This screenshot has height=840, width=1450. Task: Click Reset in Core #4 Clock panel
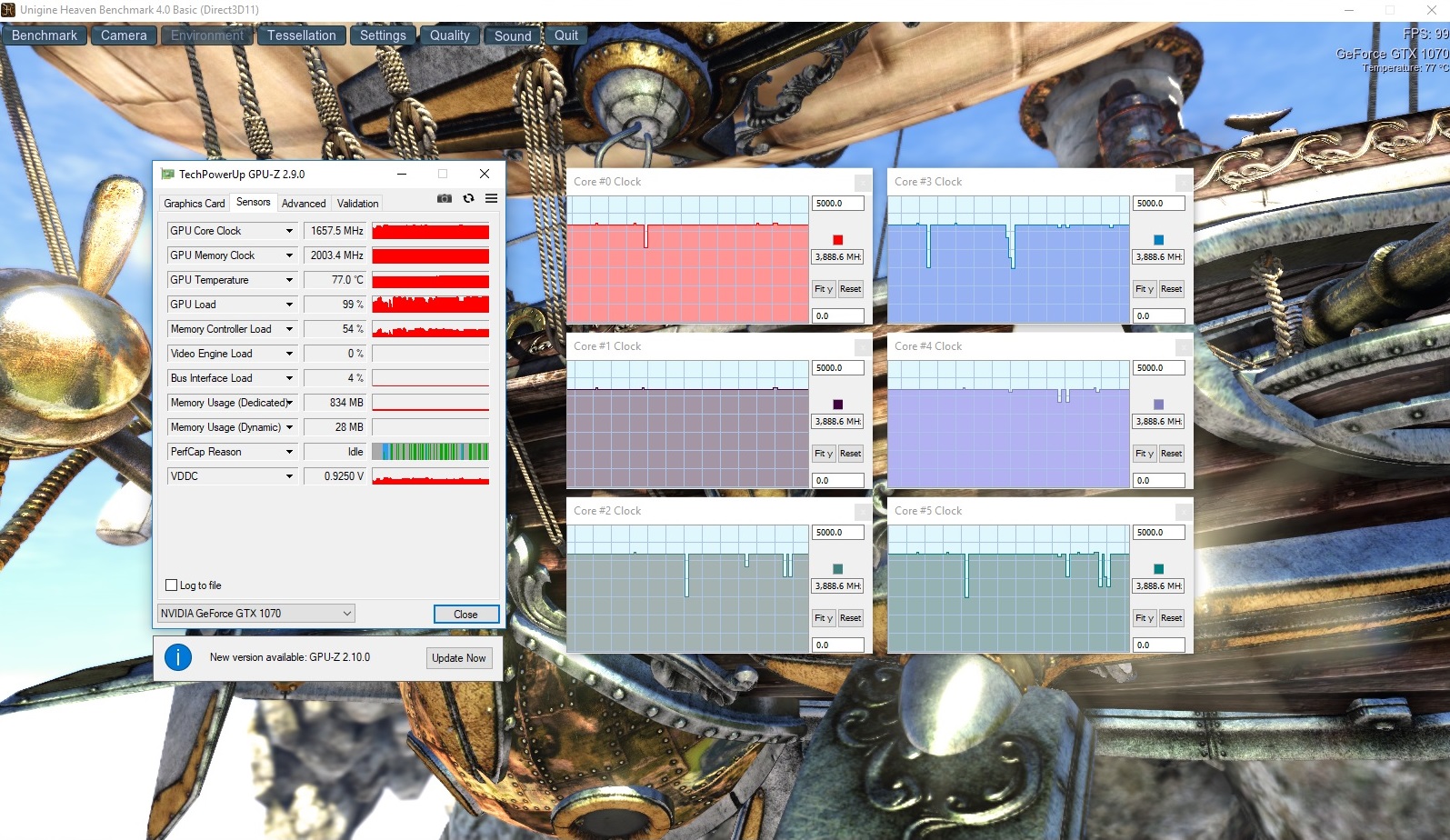point(1171,454)
